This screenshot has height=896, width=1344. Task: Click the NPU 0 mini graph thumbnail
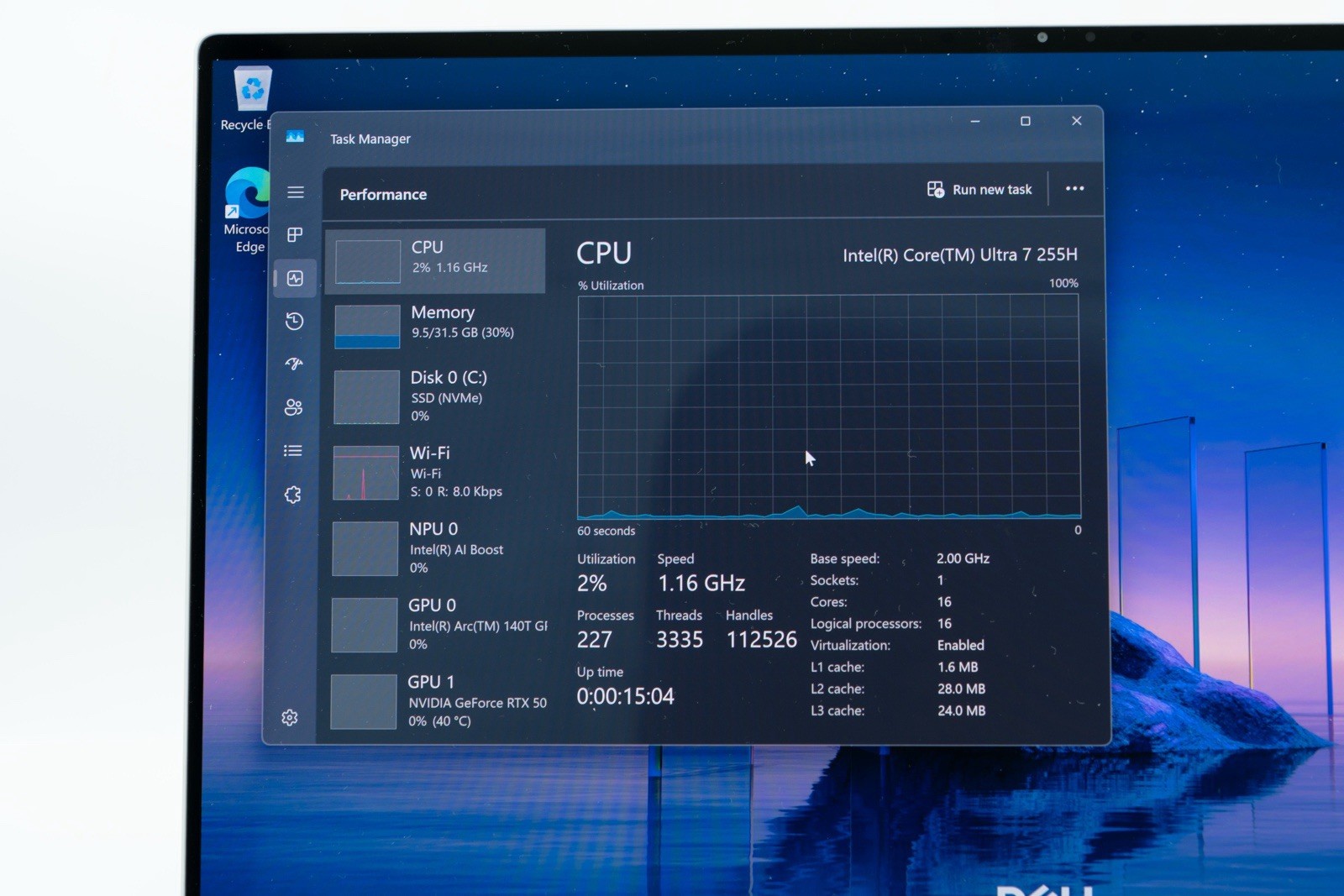[x=365, y=548]
